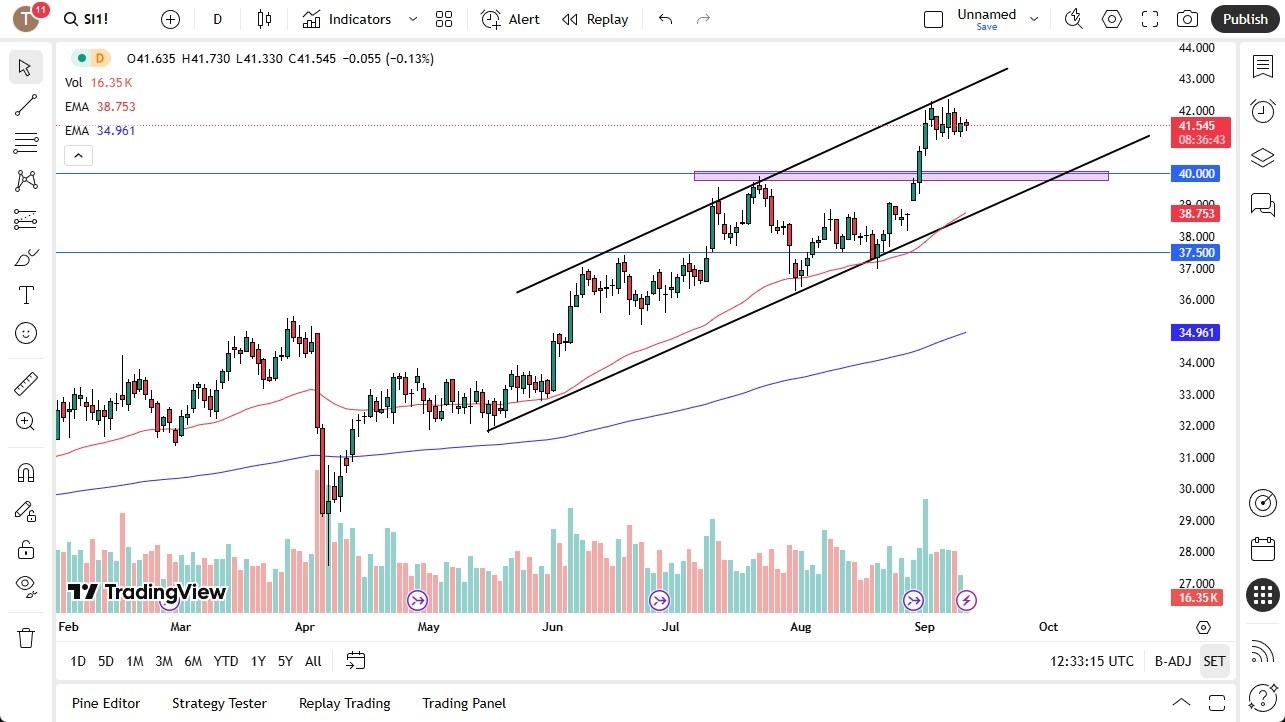
Task: Pick the ruler Measure tool
Action: (x=26, y=383)
